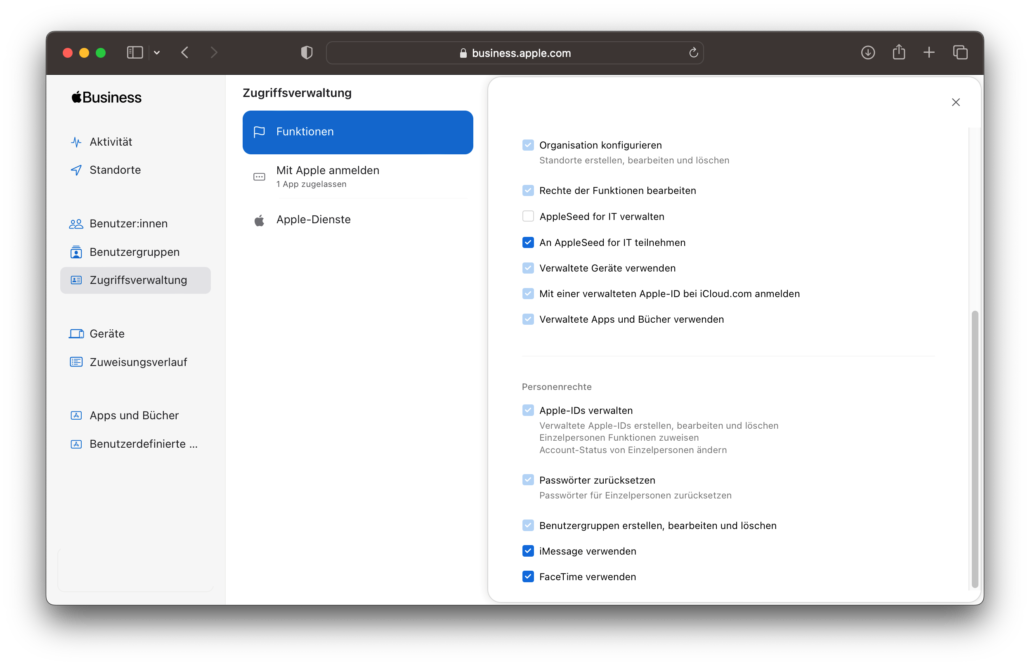Screen dimensions: 1030x666
Task: Select the Funktionen tab
Action: [357, 132]
